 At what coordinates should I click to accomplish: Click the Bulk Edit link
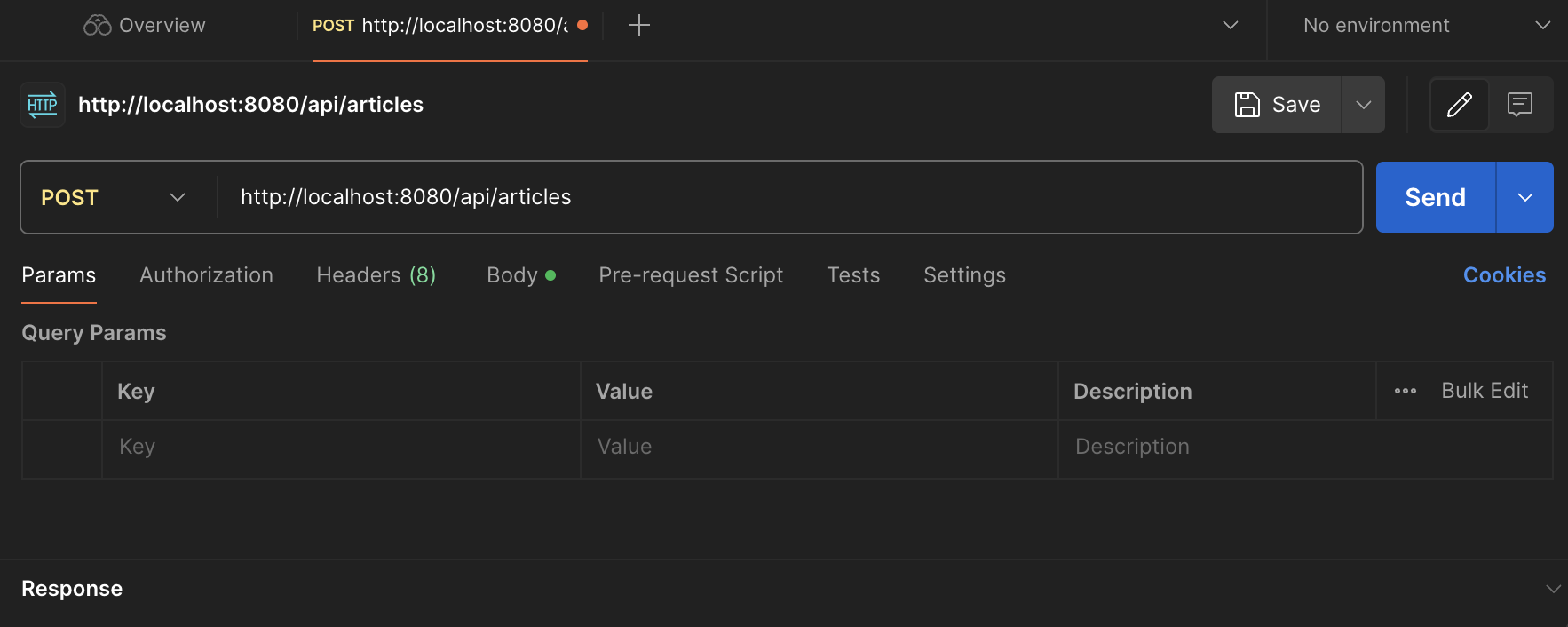[1485, 391]
